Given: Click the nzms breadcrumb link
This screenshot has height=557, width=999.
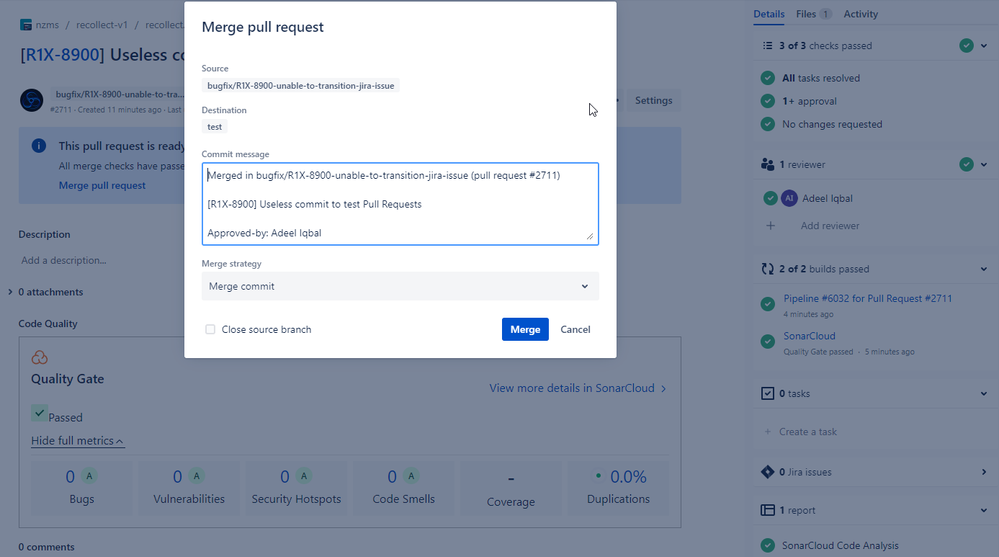Looking at the screenshot, I should pos(47,25).
